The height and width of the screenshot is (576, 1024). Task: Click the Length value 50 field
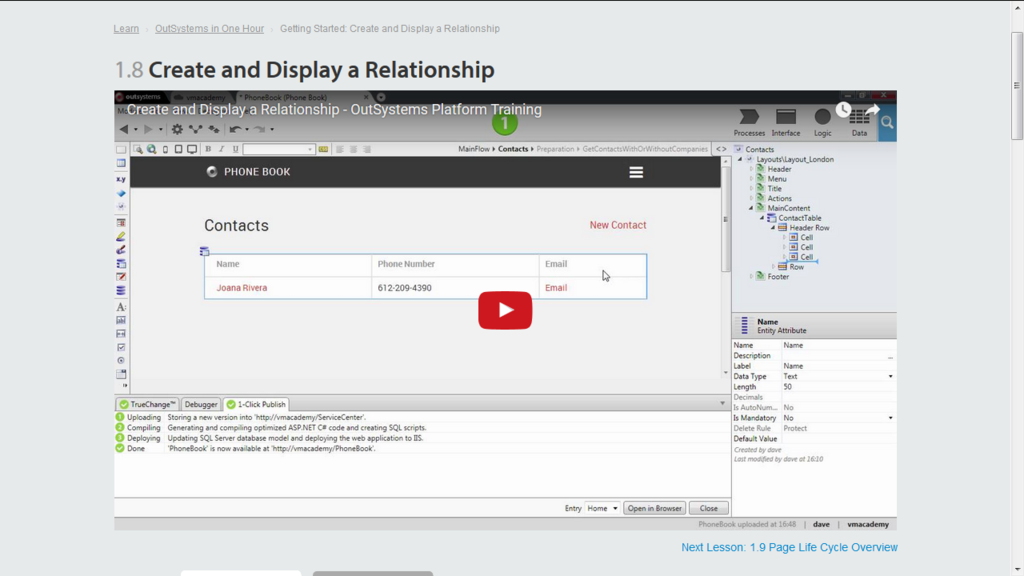click(x=839, y=387)
